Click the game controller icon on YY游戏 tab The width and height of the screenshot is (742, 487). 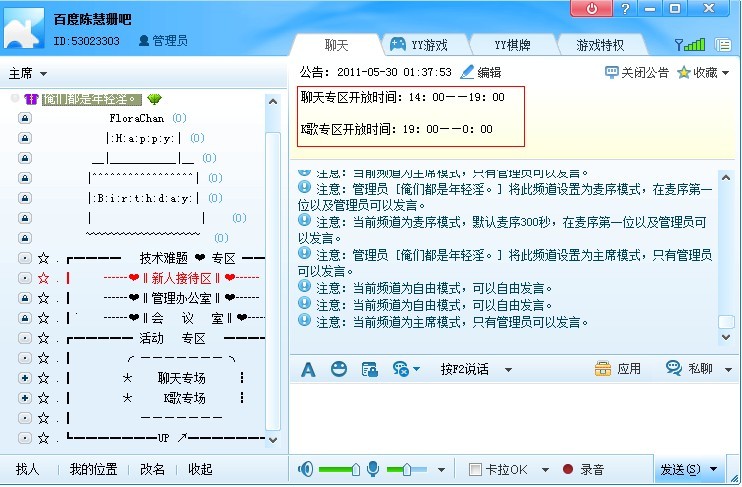398,44
